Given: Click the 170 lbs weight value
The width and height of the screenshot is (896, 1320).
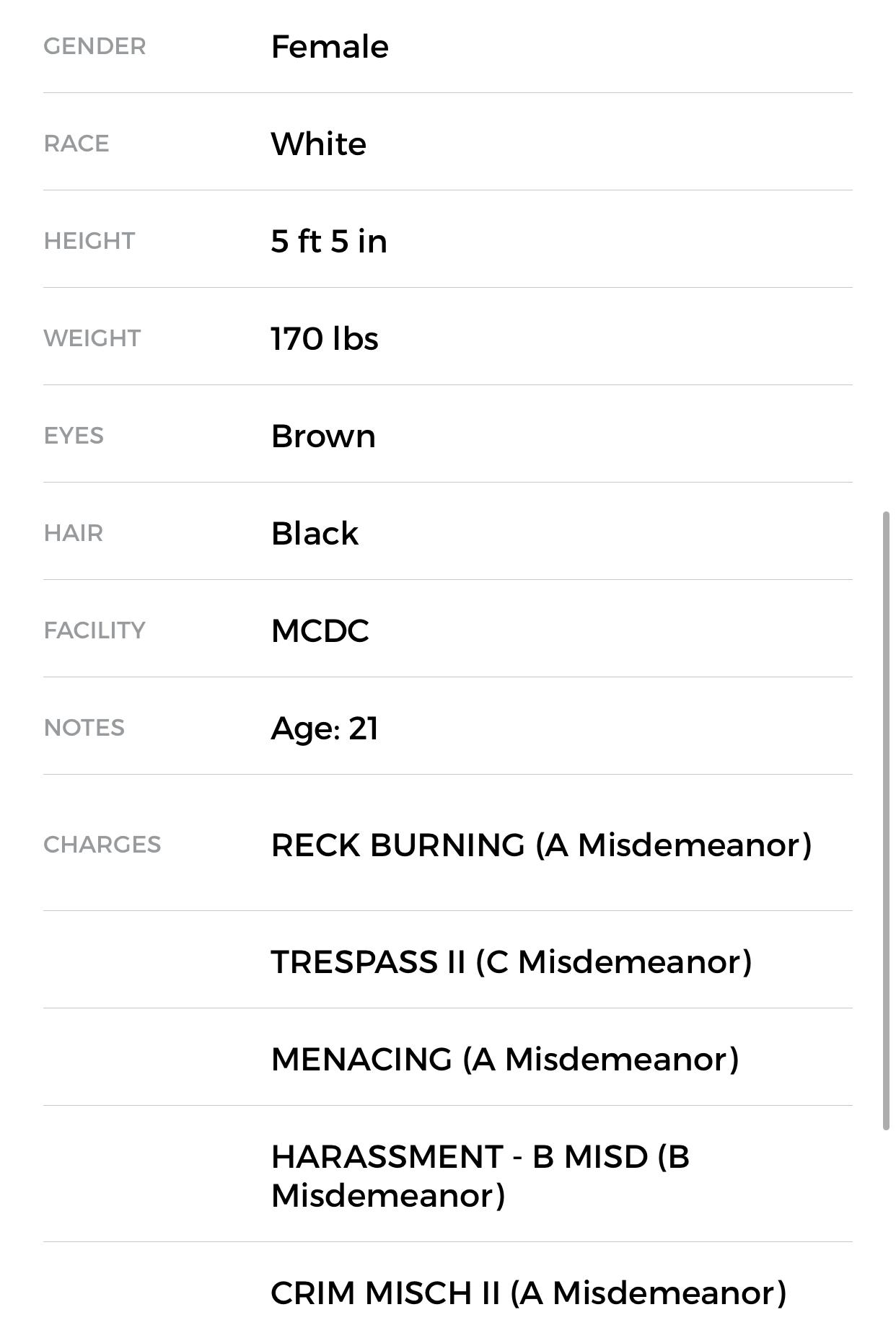Looking at the screenshot, I should 325,339.
